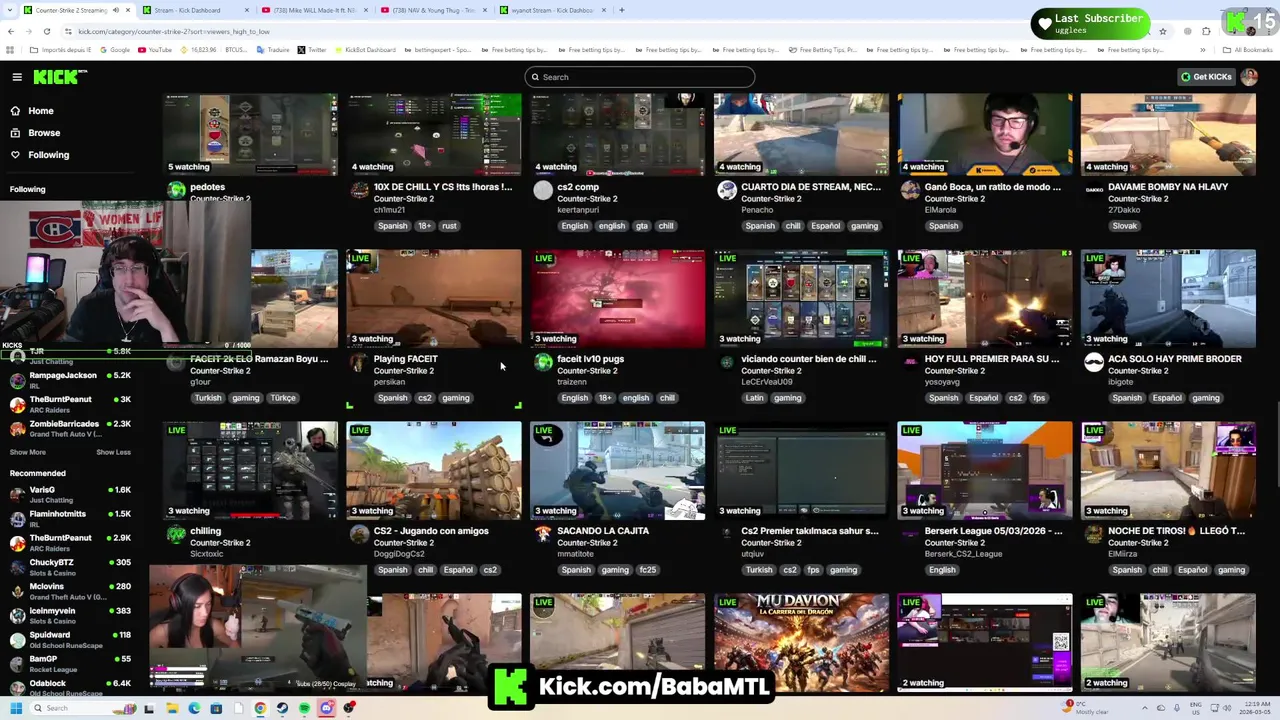Viewport: 1280px width, 720px height.
Task: Open 'HOY FULL PREMIER PARA SU' stream title
Action: (x=992, y=359)
